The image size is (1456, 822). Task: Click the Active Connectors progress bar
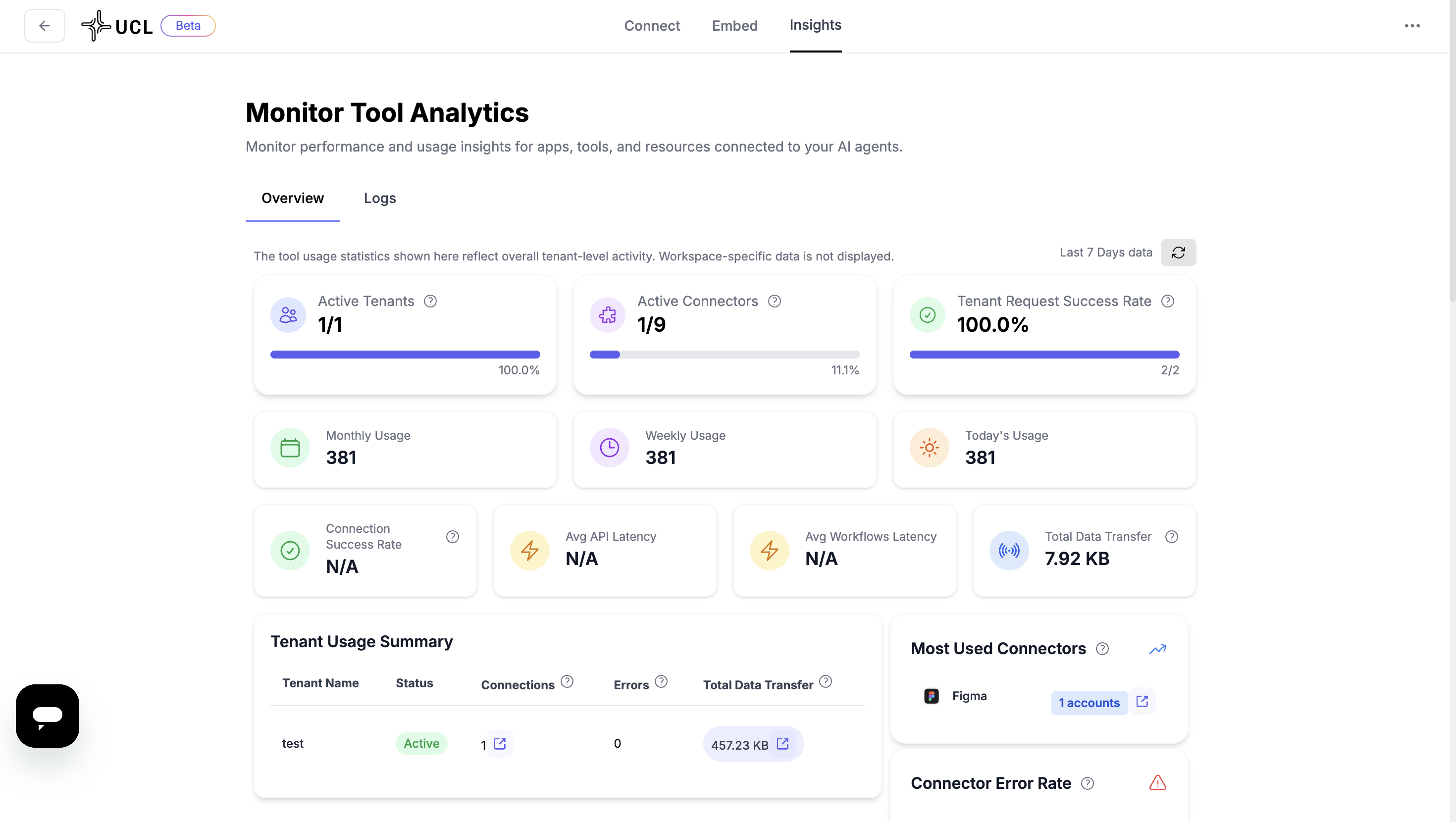pos(725,355)
